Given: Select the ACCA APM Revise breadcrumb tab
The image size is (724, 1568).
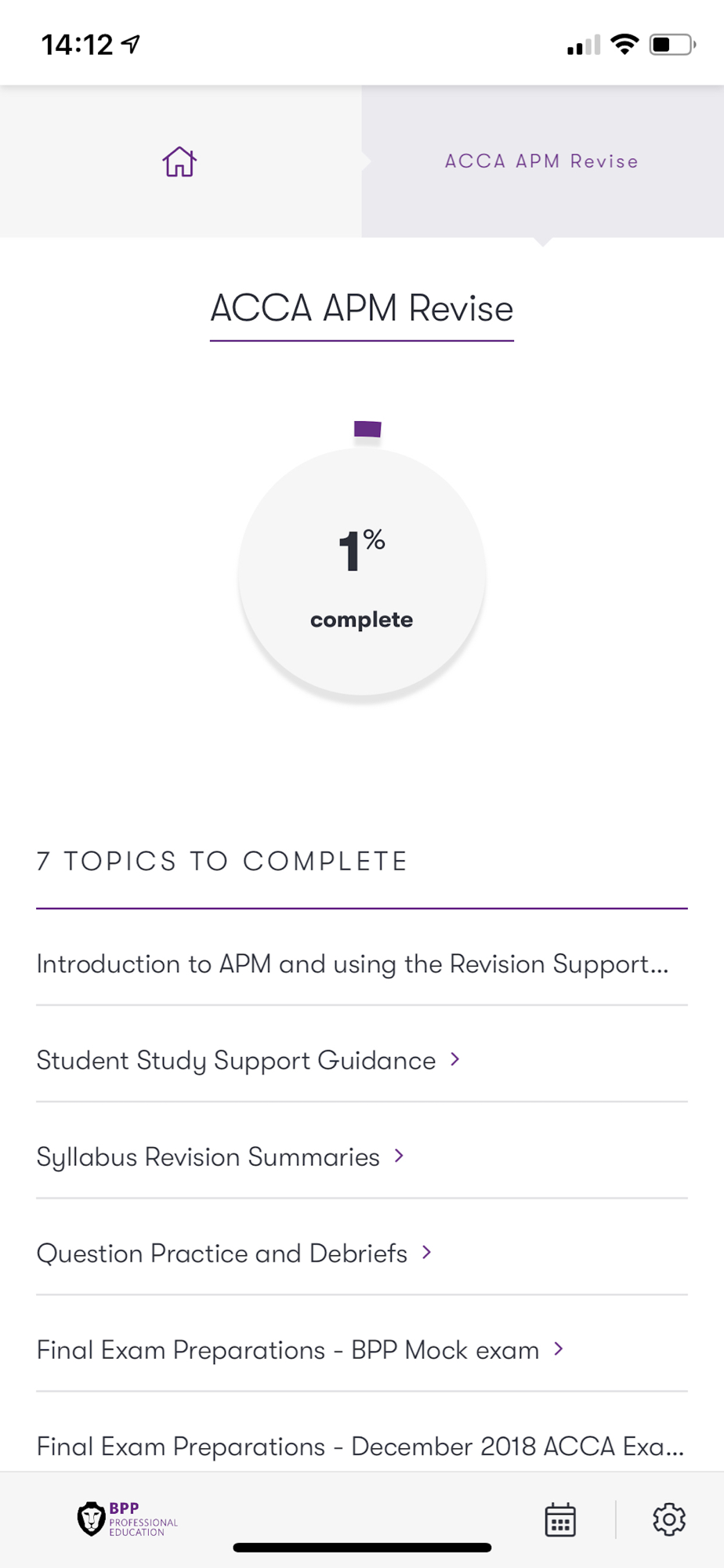Looking at the screenshot, I should click(x=542, y=162).
